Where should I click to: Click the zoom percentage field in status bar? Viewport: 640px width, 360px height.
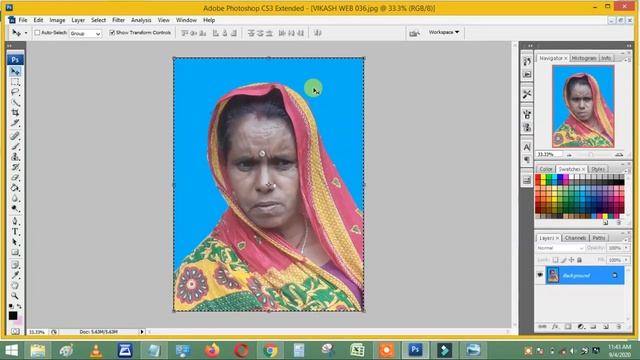click(38, 332)
